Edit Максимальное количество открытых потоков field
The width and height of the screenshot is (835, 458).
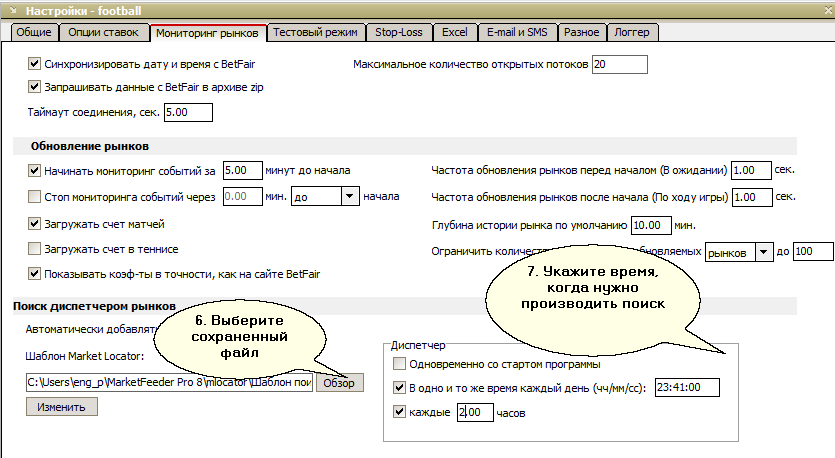620,64
